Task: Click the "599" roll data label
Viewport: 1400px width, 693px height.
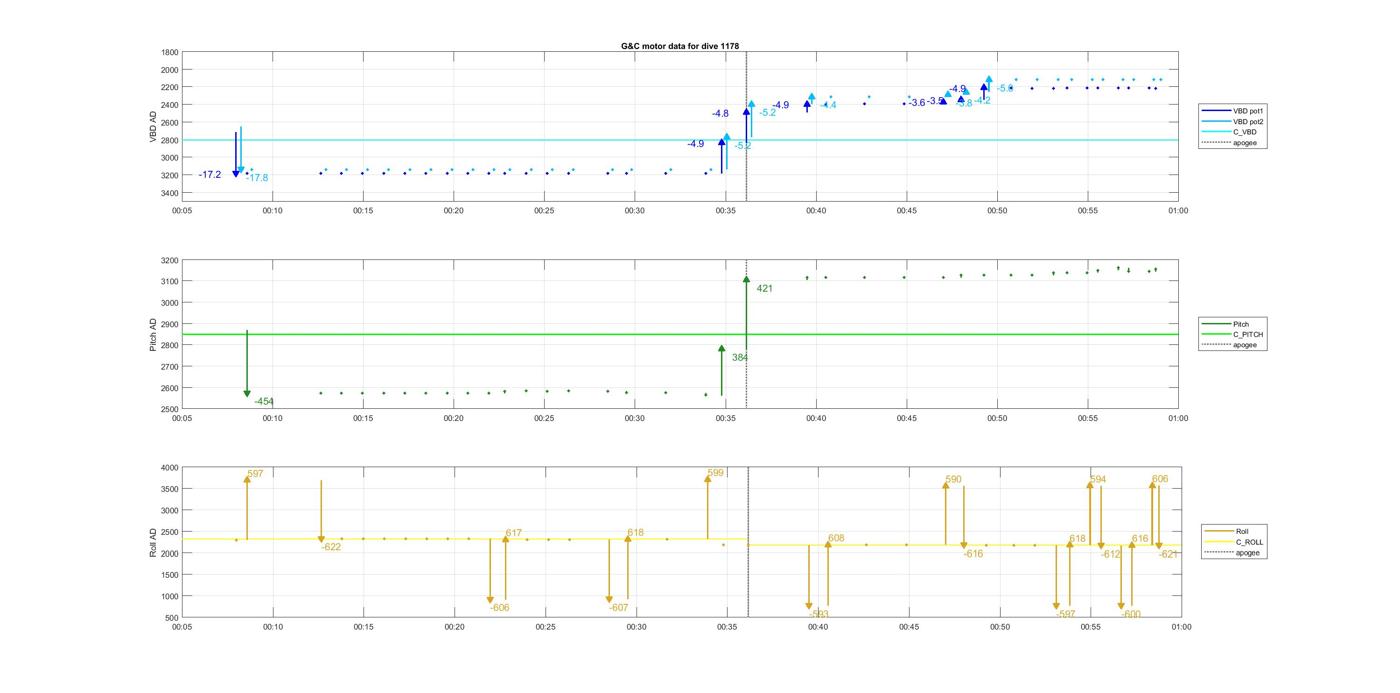Action: tap(715, 473)
